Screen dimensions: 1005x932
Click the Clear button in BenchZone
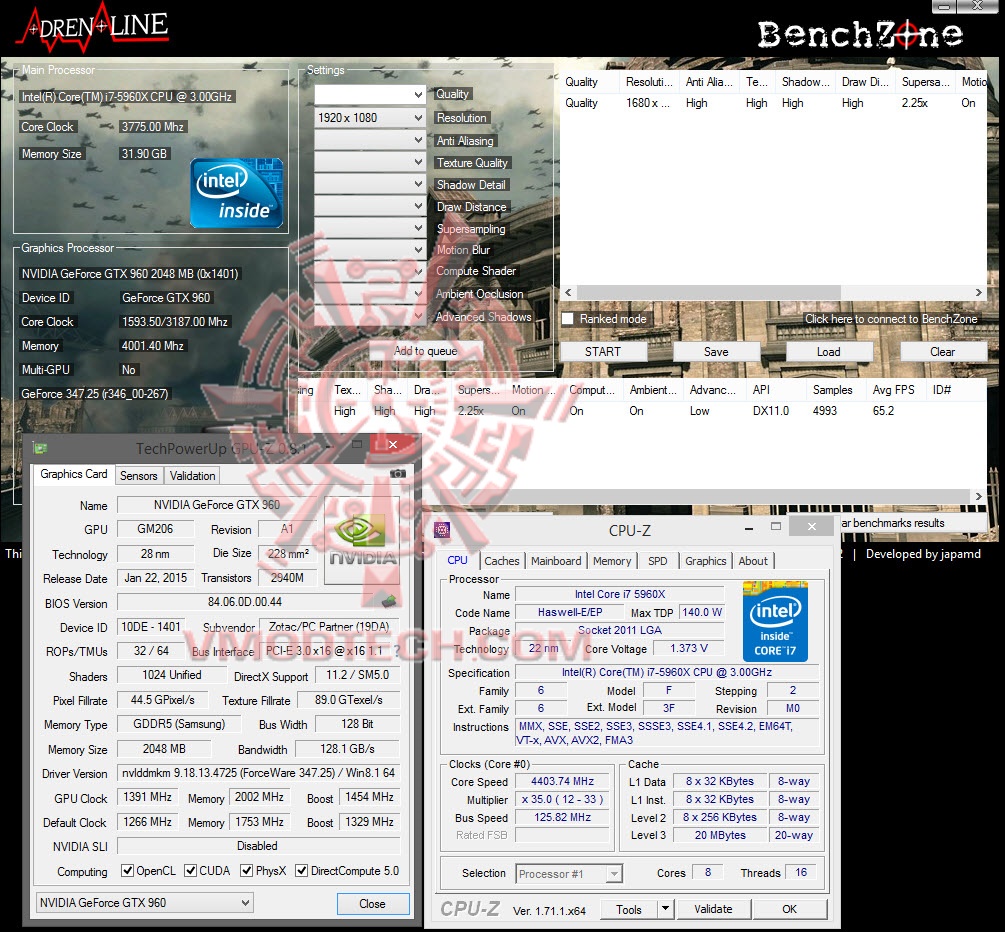click(943, 351)
